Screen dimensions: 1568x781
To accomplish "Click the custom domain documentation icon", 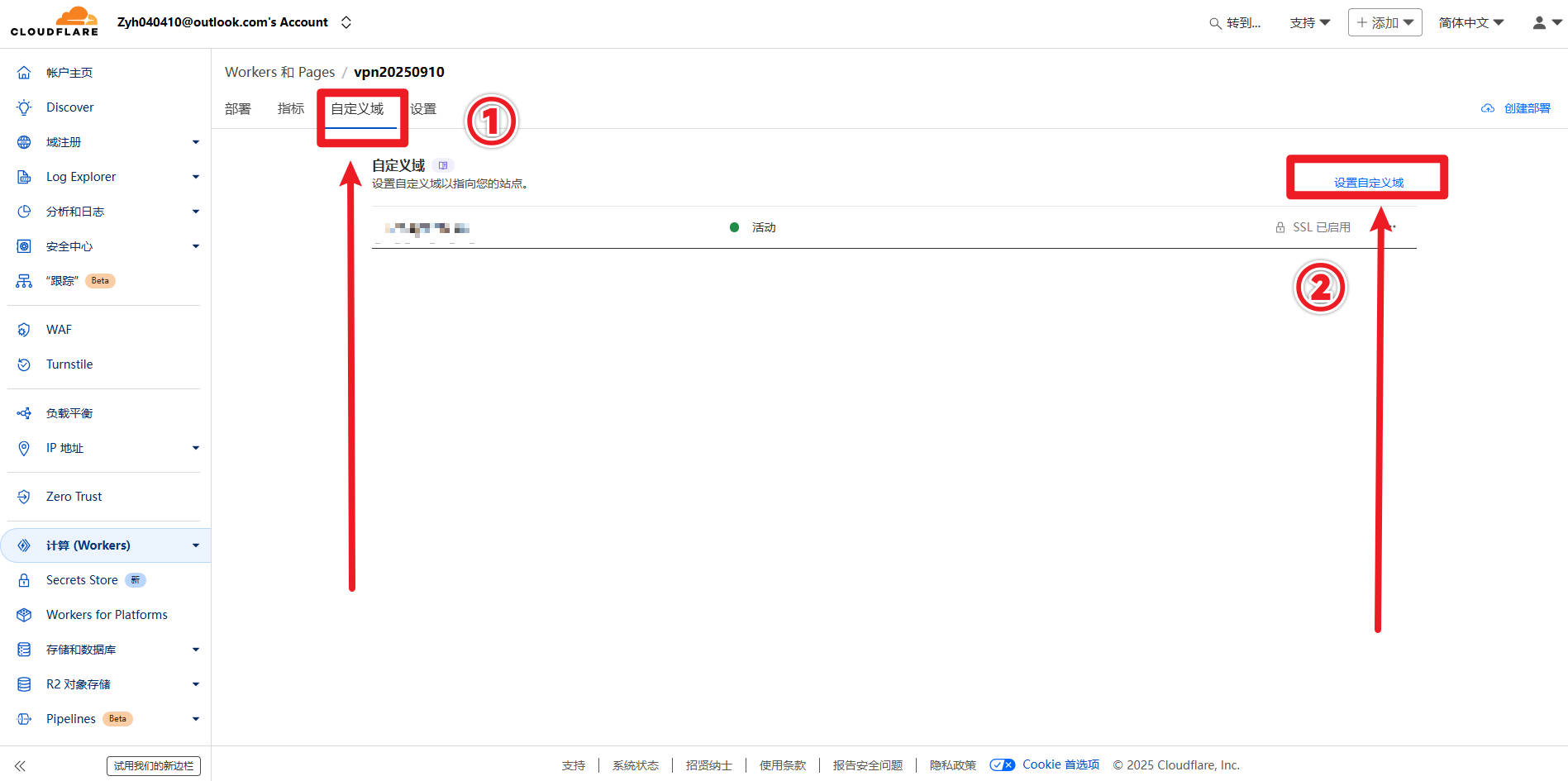I will tap(443, 165).
